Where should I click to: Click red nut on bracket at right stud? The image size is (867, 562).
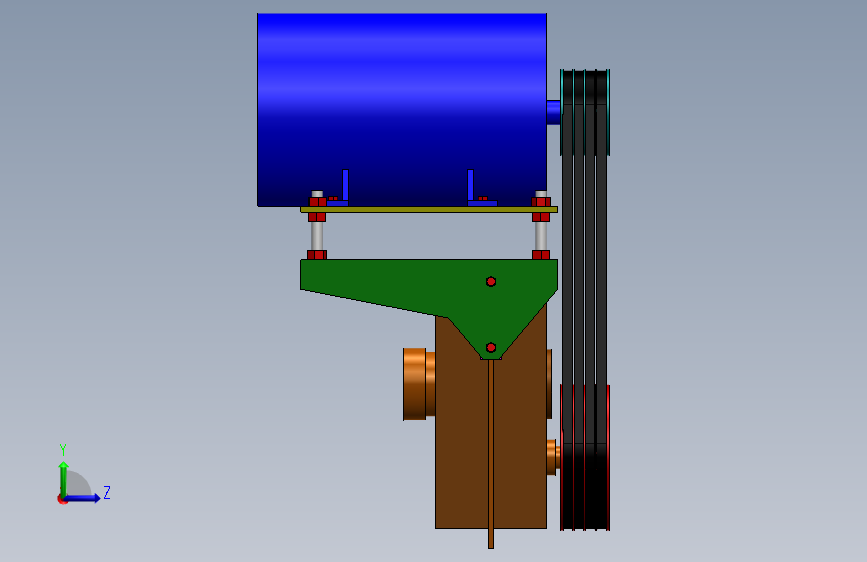(541, 255)
